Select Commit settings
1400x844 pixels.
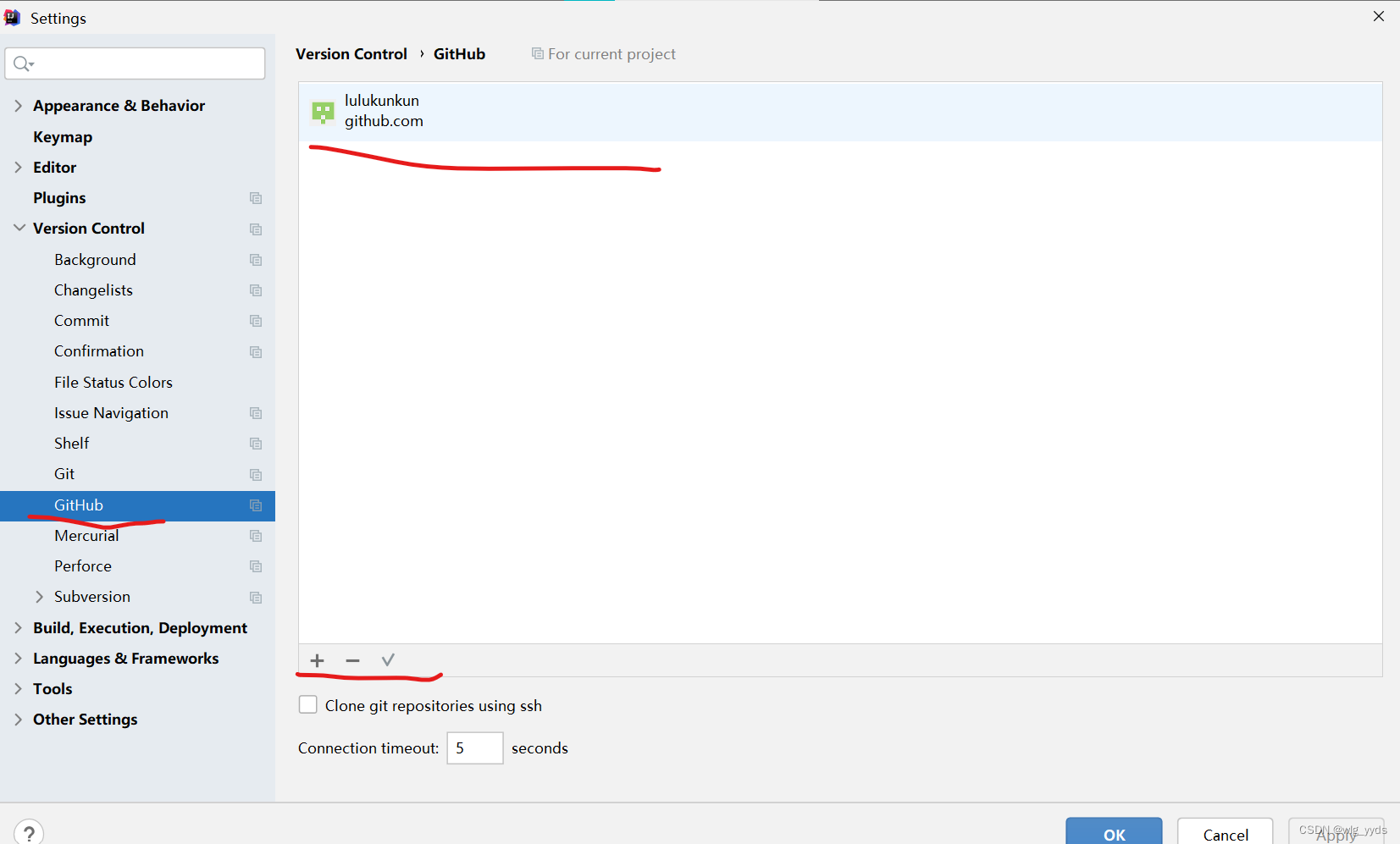point(81,321)
